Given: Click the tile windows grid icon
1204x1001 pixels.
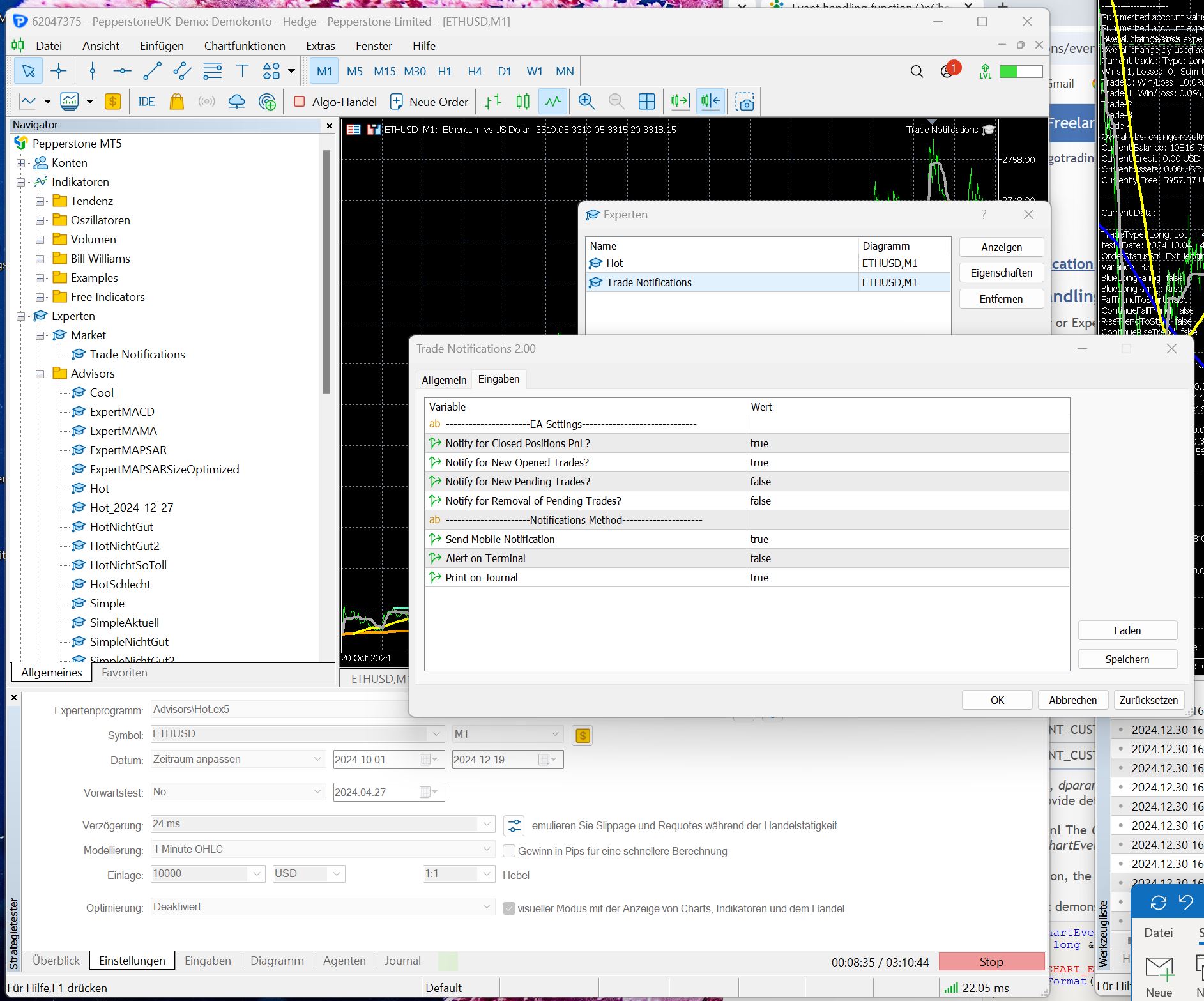Looking at the screenshot, I should [x=646, y=102].
